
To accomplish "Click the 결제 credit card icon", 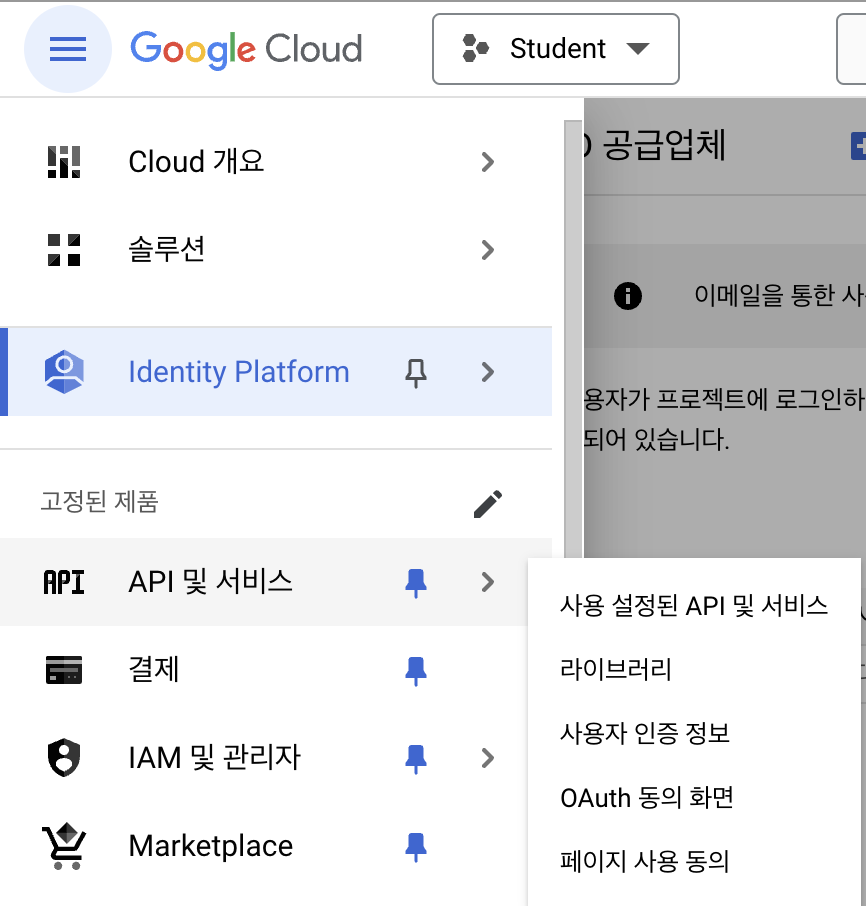I will [64, 670].
